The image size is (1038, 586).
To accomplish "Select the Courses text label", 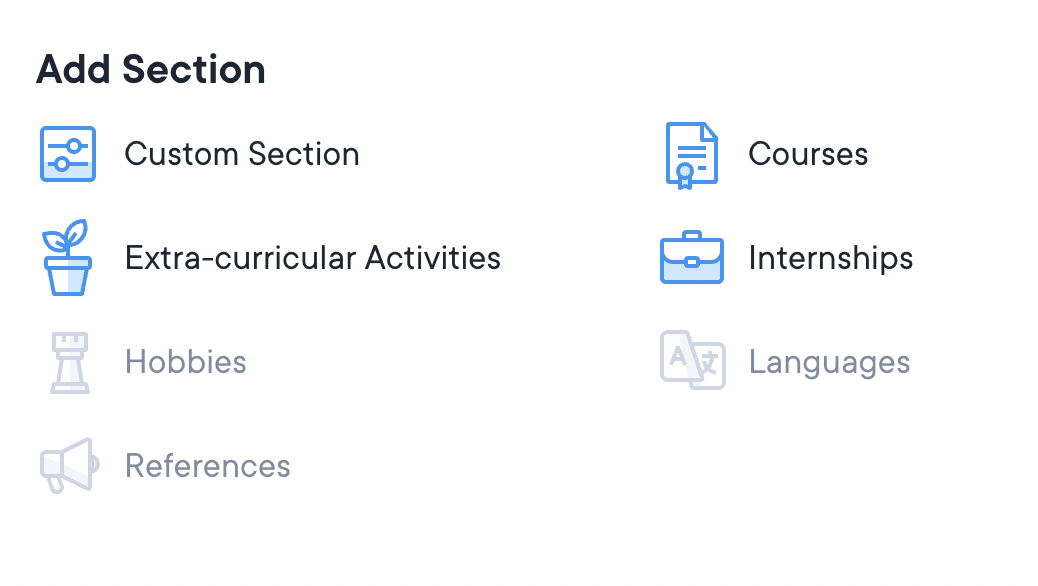I will 808,154.
